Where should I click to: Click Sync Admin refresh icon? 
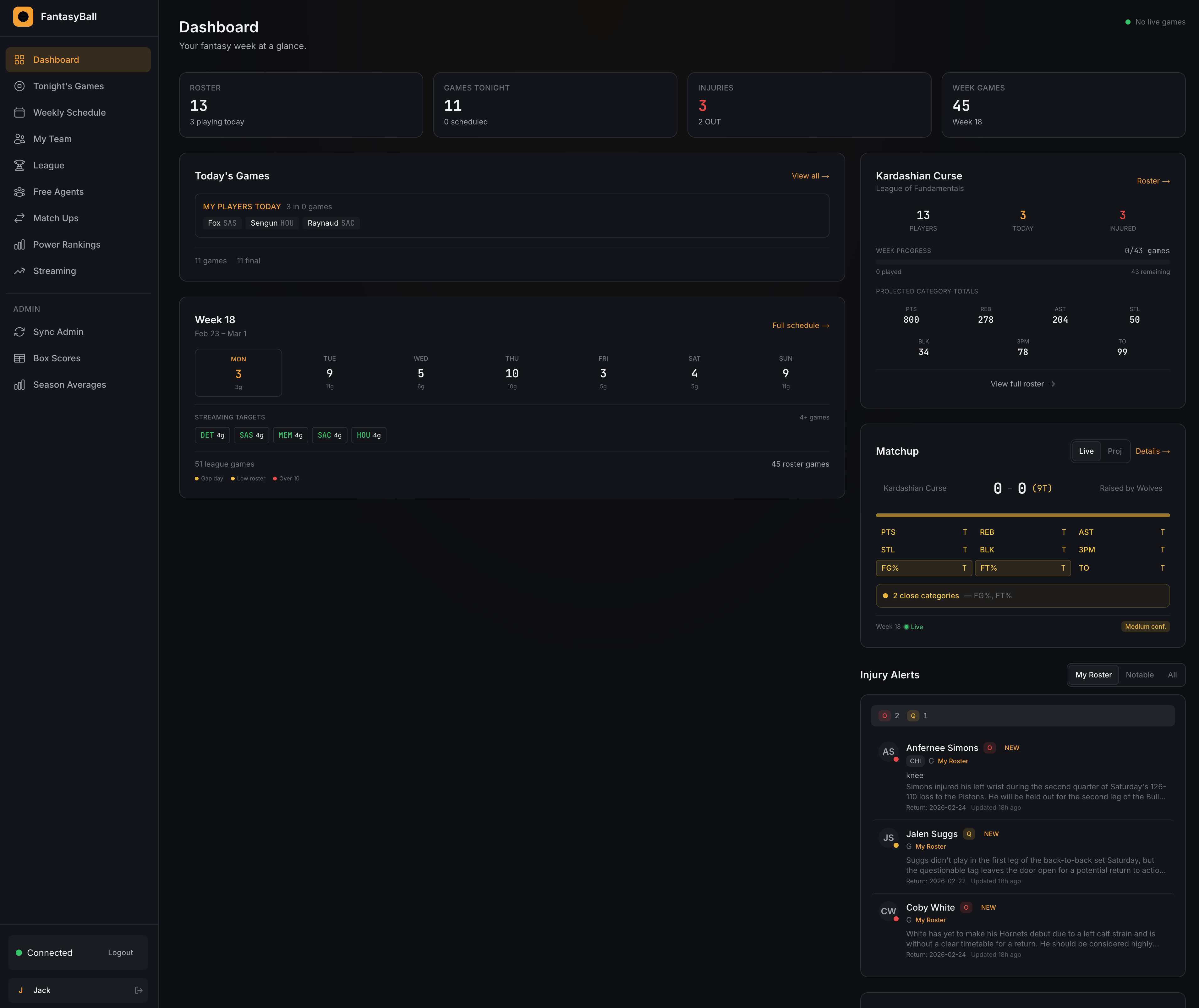pos(19,332)
